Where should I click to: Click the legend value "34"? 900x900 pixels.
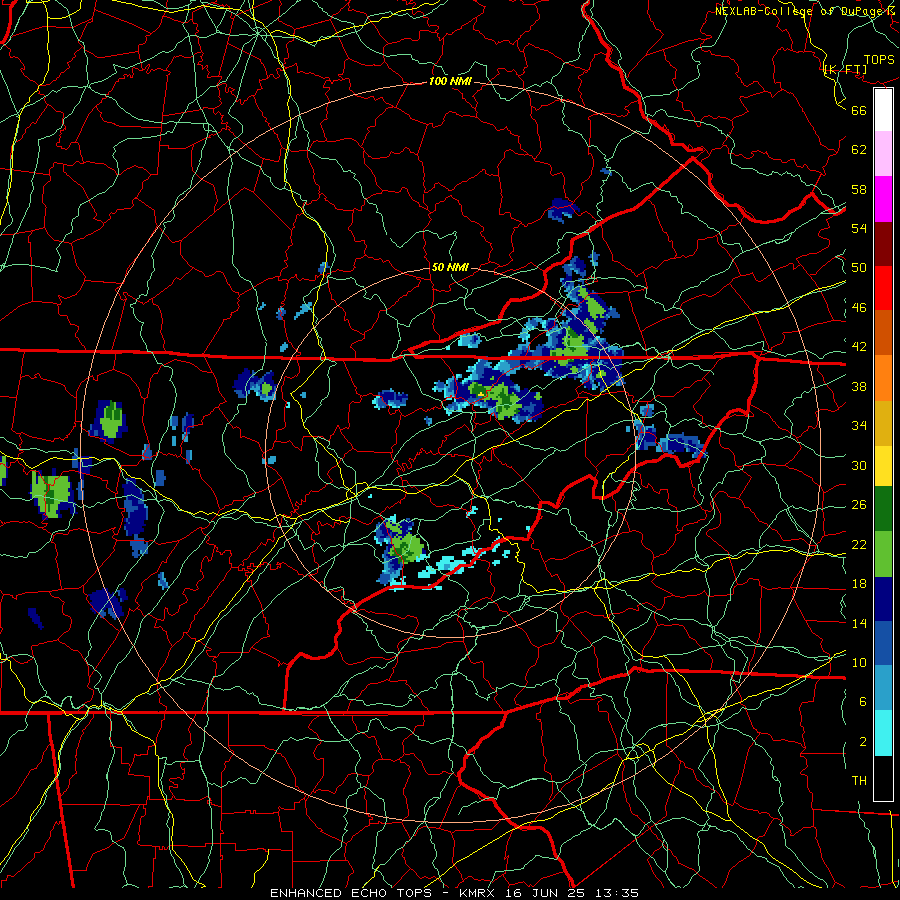click(x=859, y=426)
